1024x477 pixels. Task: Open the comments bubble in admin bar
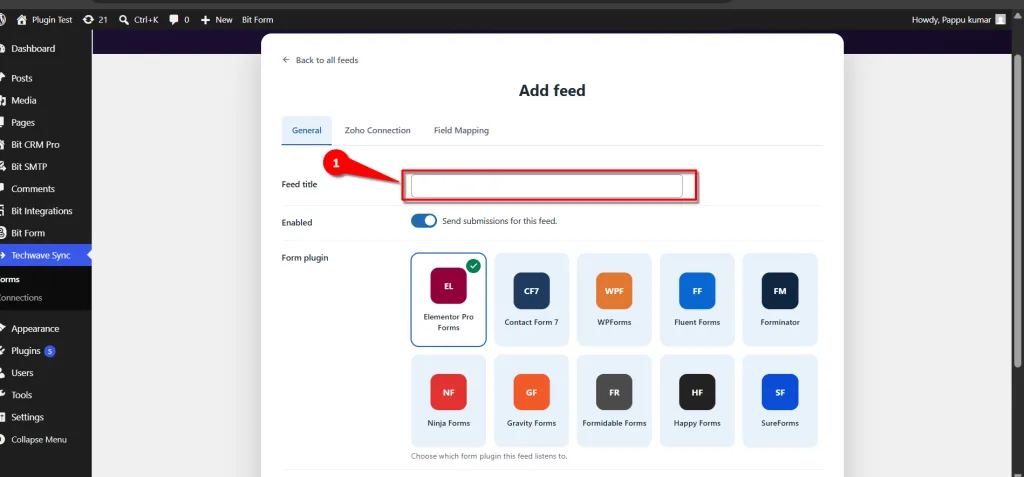point(179,20)
